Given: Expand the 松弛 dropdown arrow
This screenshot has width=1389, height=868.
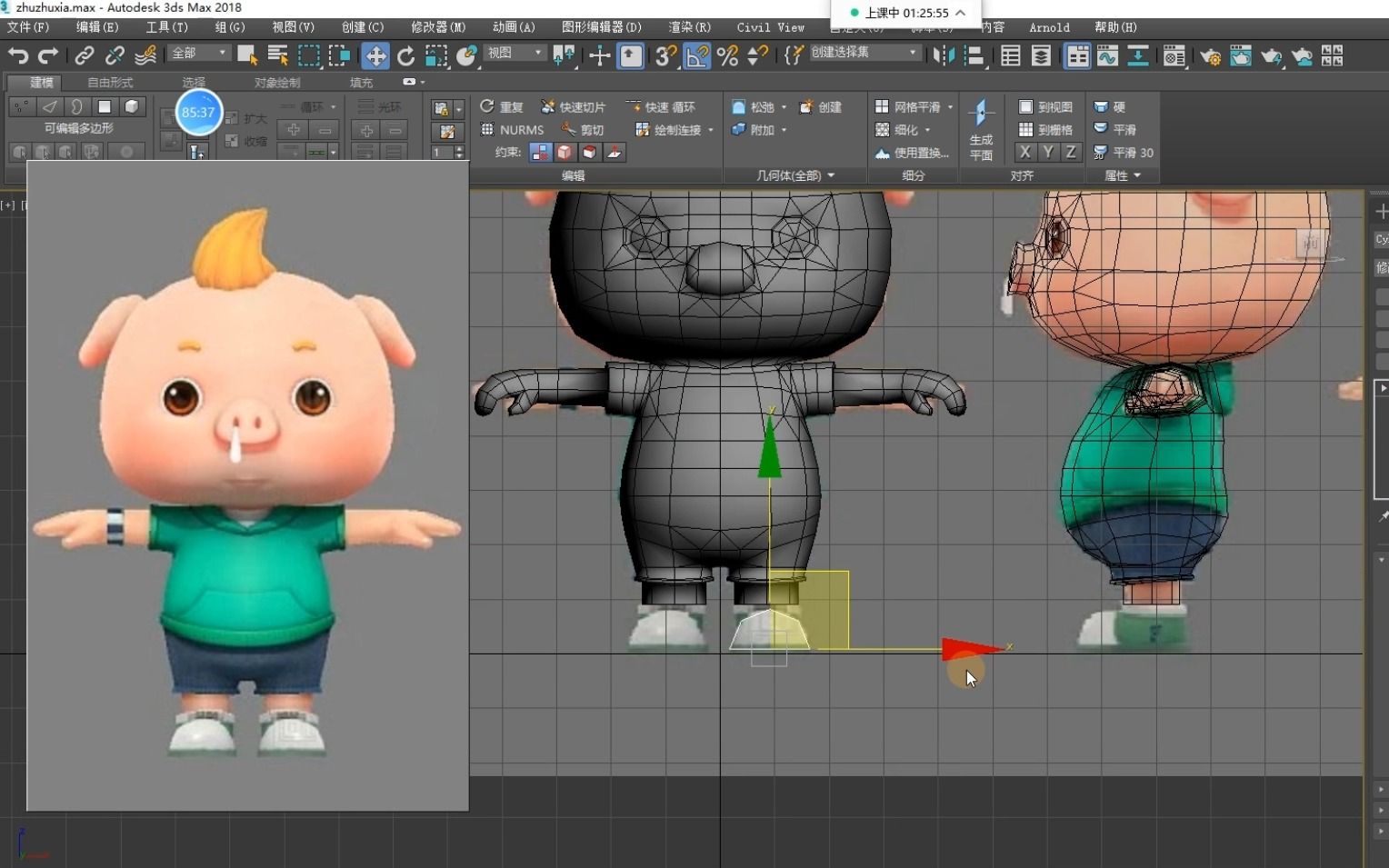Looking at the screenshot, I should pyautogui.click(x=784, y=107).
